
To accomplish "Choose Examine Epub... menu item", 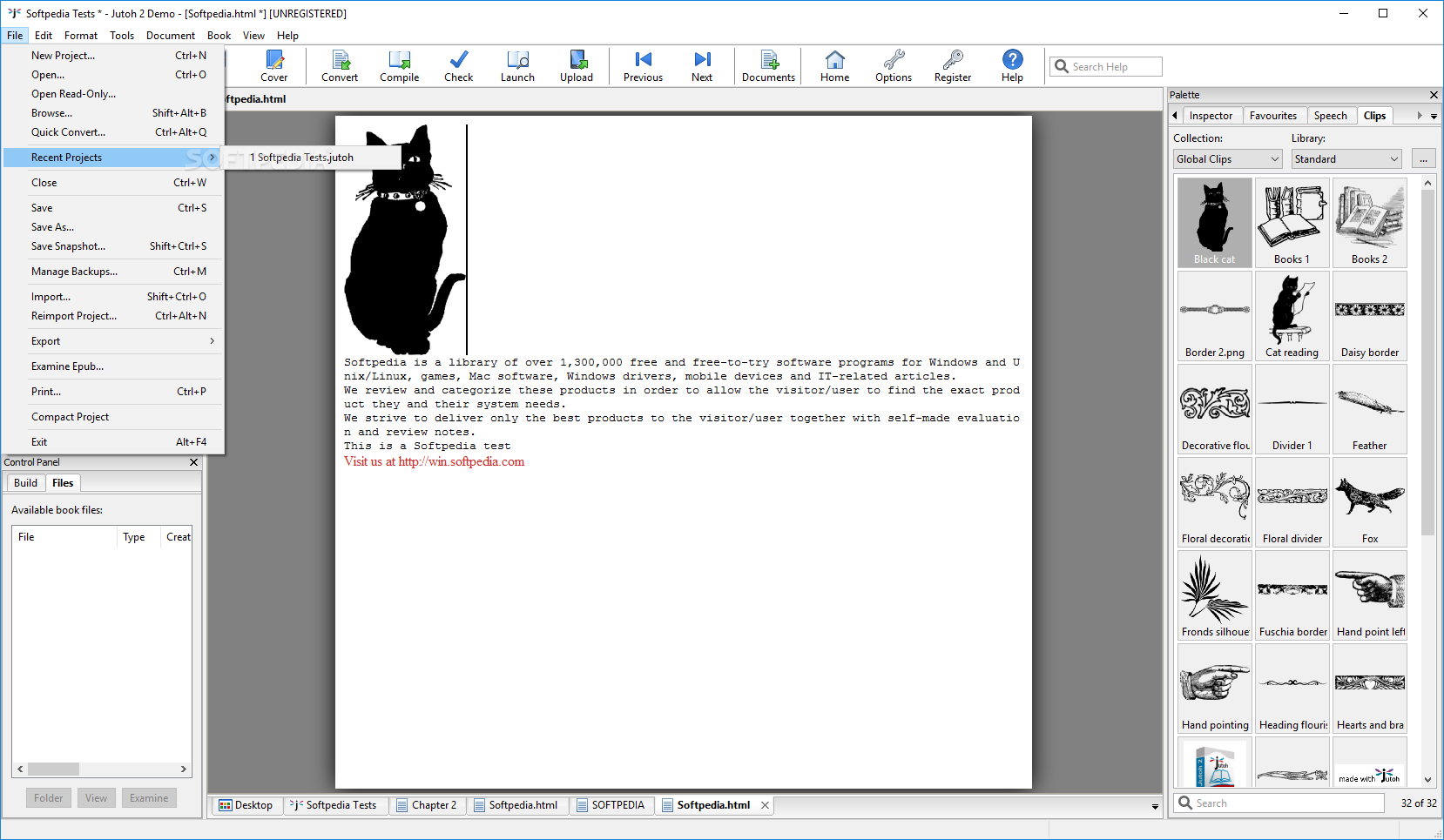I will pos(114,366).
